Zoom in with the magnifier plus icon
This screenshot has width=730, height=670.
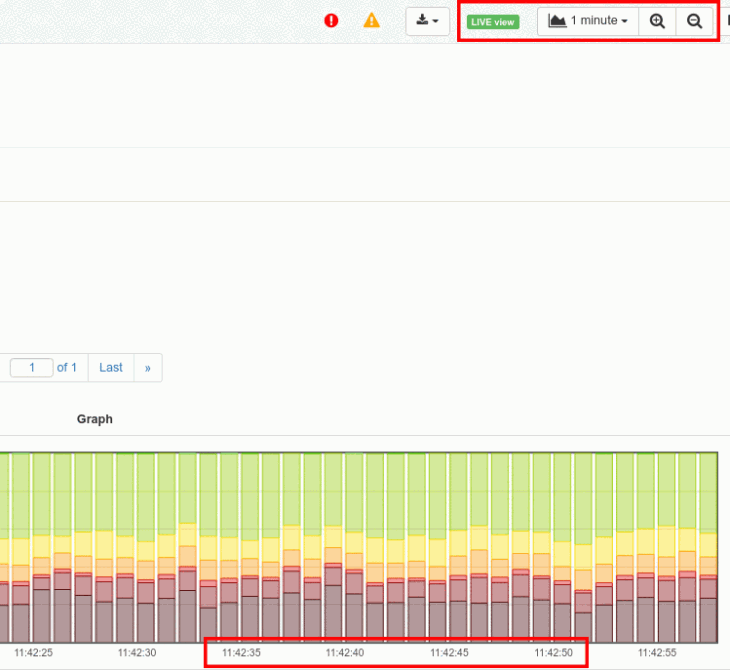coord(657,21)
